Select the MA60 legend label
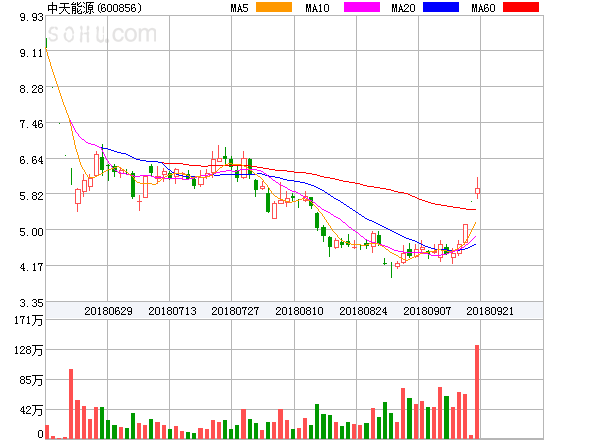Image resolution: width=600 pixels, height=440 pixels. pos(483,8)
